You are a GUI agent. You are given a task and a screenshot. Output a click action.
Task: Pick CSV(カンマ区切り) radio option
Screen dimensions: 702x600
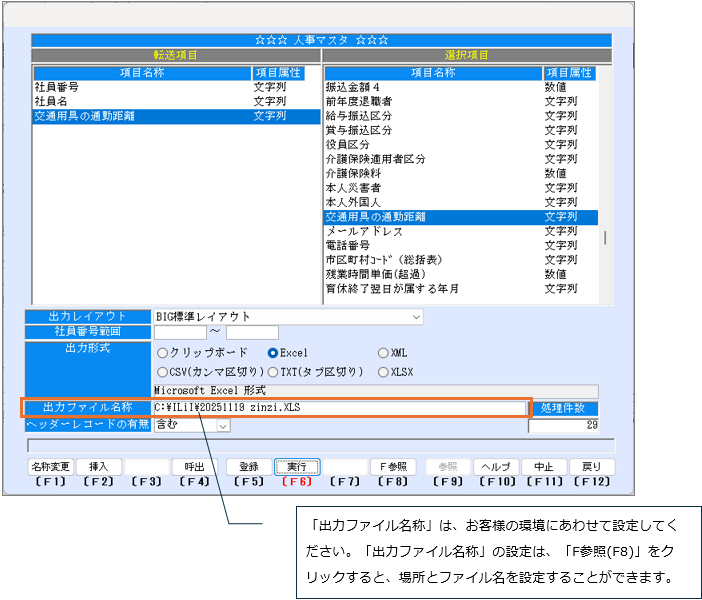tap(162, 372)
